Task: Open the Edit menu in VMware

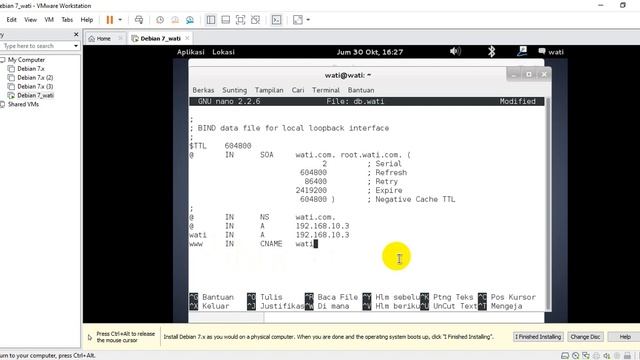Action: coord(11,20)
